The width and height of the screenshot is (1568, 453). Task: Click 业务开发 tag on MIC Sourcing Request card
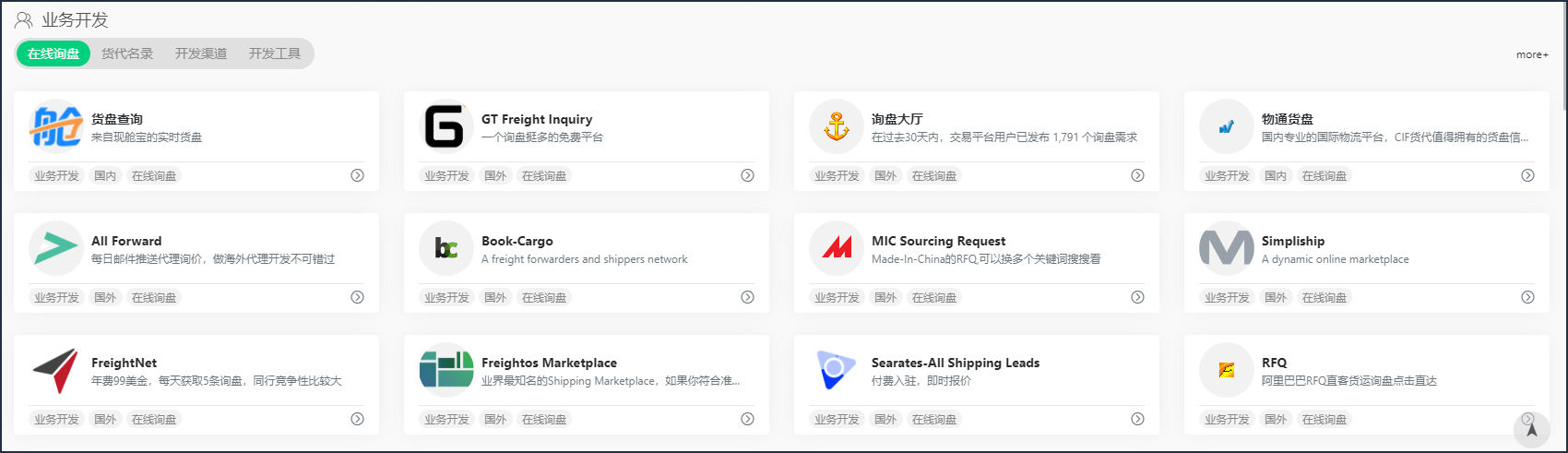click(x=837, y=297)
